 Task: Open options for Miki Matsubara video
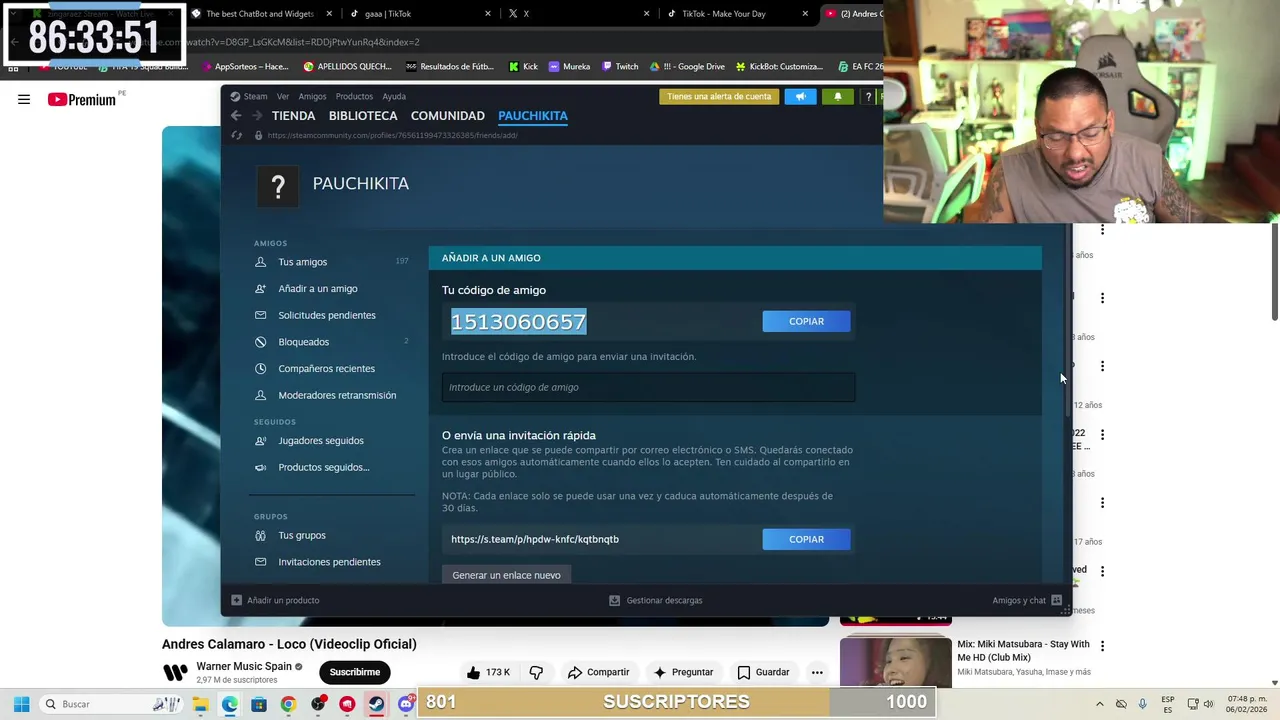(x=1102, y=646)
